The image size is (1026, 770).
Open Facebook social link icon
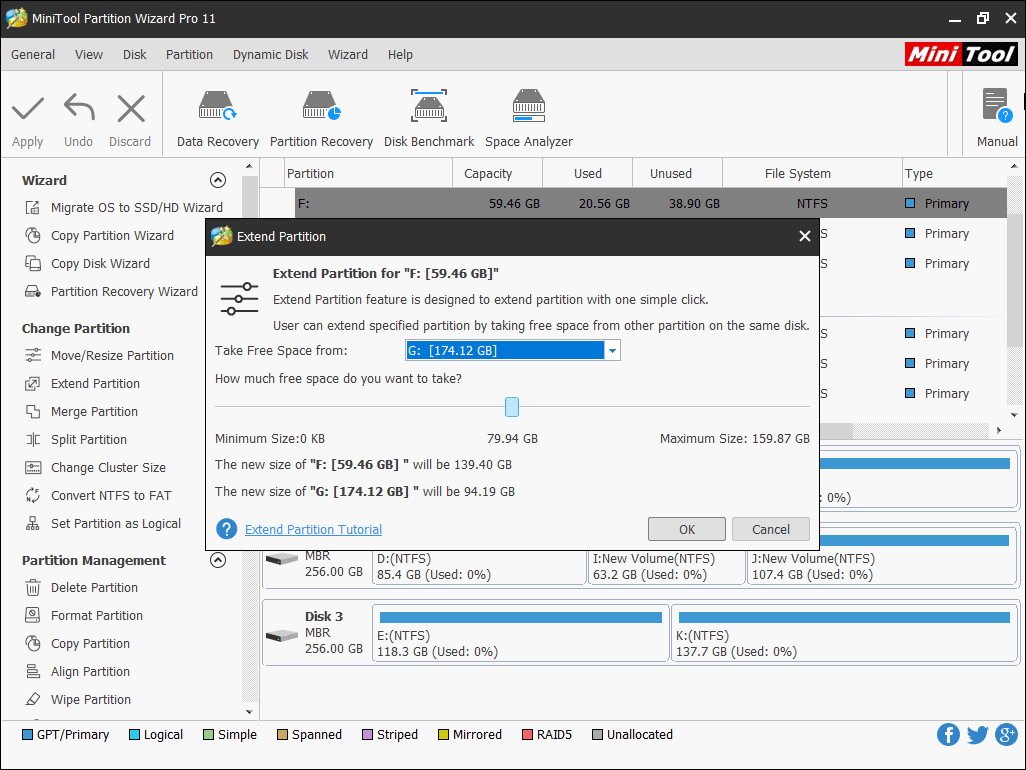click(x=948, y=735)
